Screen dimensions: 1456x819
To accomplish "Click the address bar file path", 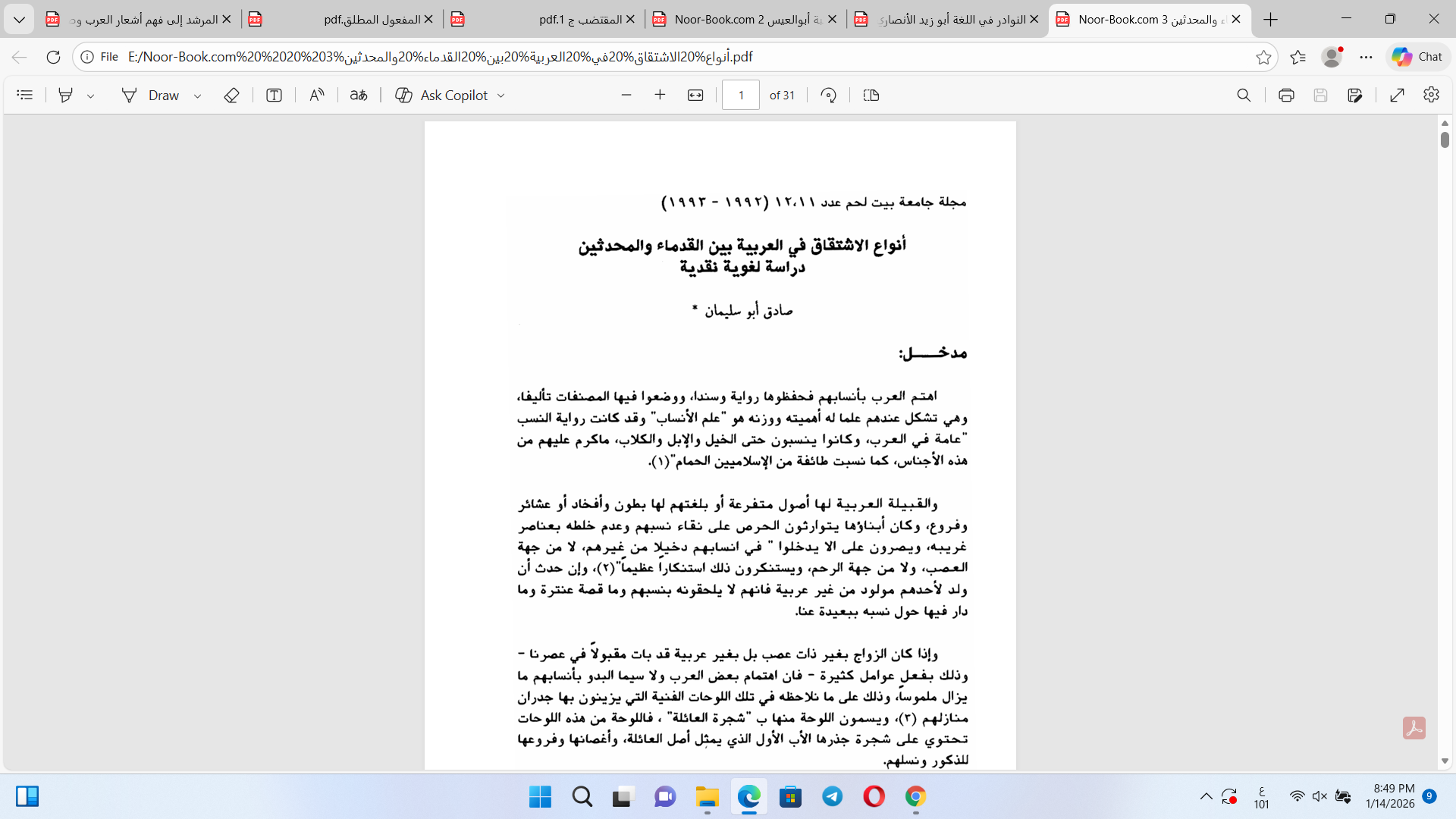I will 440,57.
